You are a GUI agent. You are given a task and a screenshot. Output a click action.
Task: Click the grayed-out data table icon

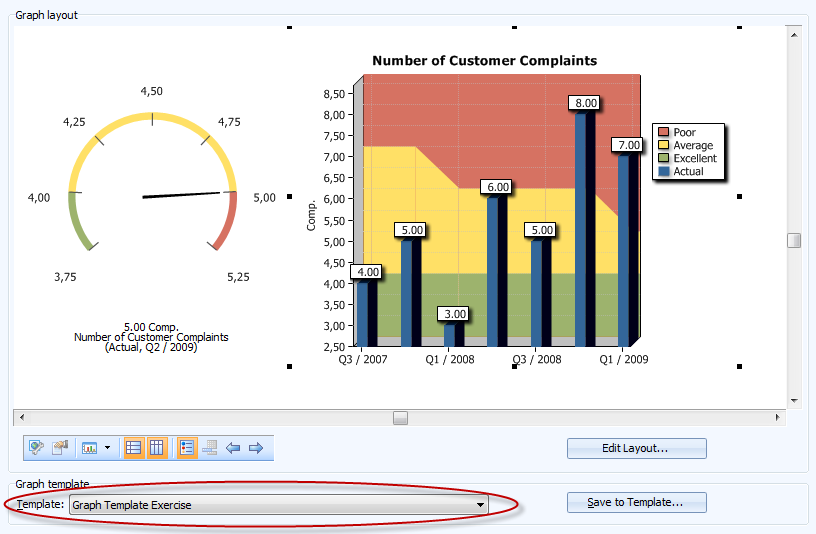tap(210, 448)
